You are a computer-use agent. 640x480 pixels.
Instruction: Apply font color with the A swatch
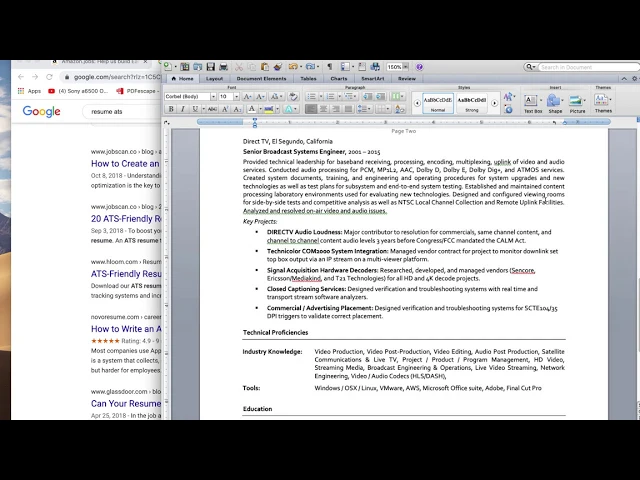coord(252,109)
